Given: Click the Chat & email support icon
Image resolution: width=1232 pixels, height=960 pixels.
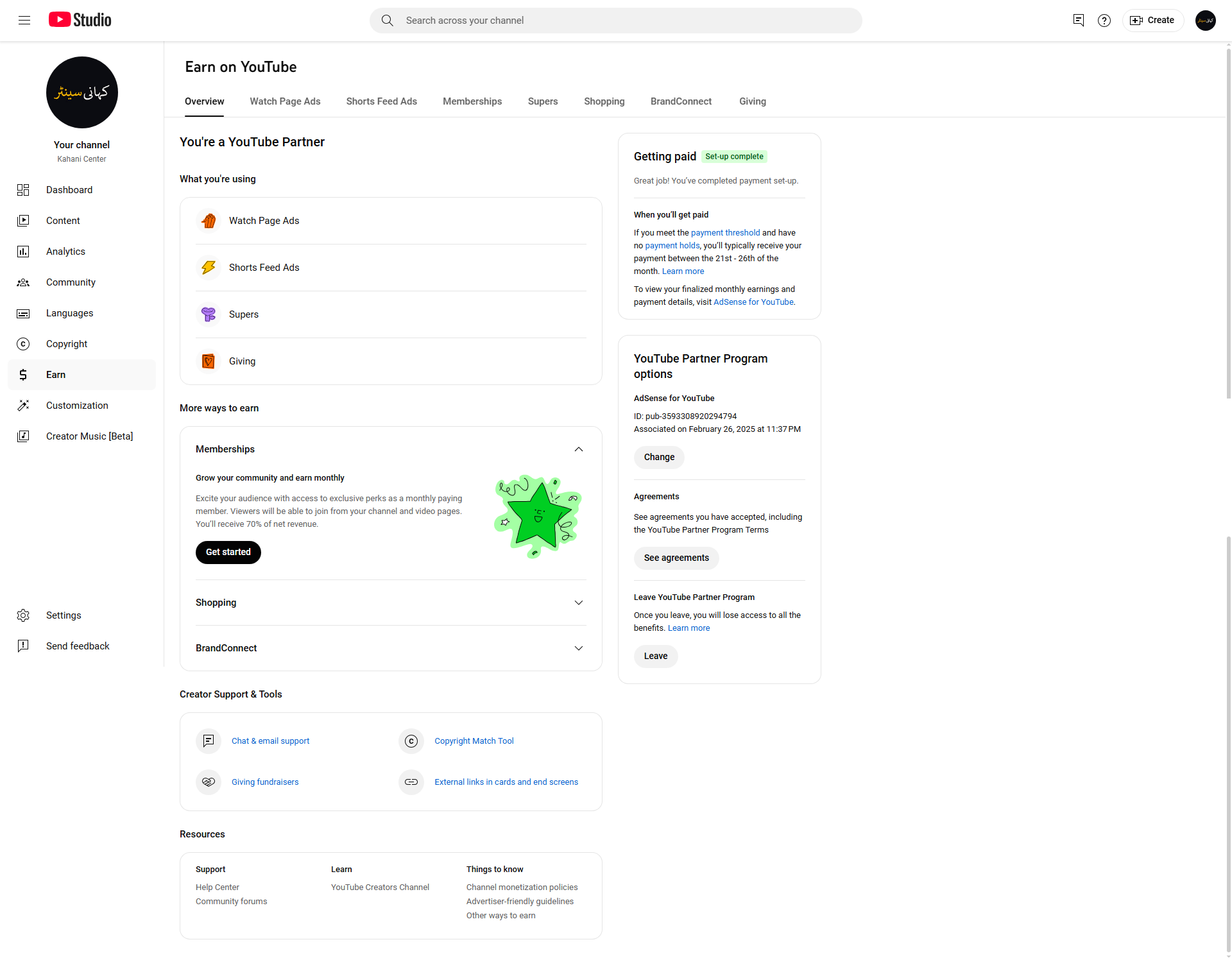Looking at the screenshot, I should 209,741.
